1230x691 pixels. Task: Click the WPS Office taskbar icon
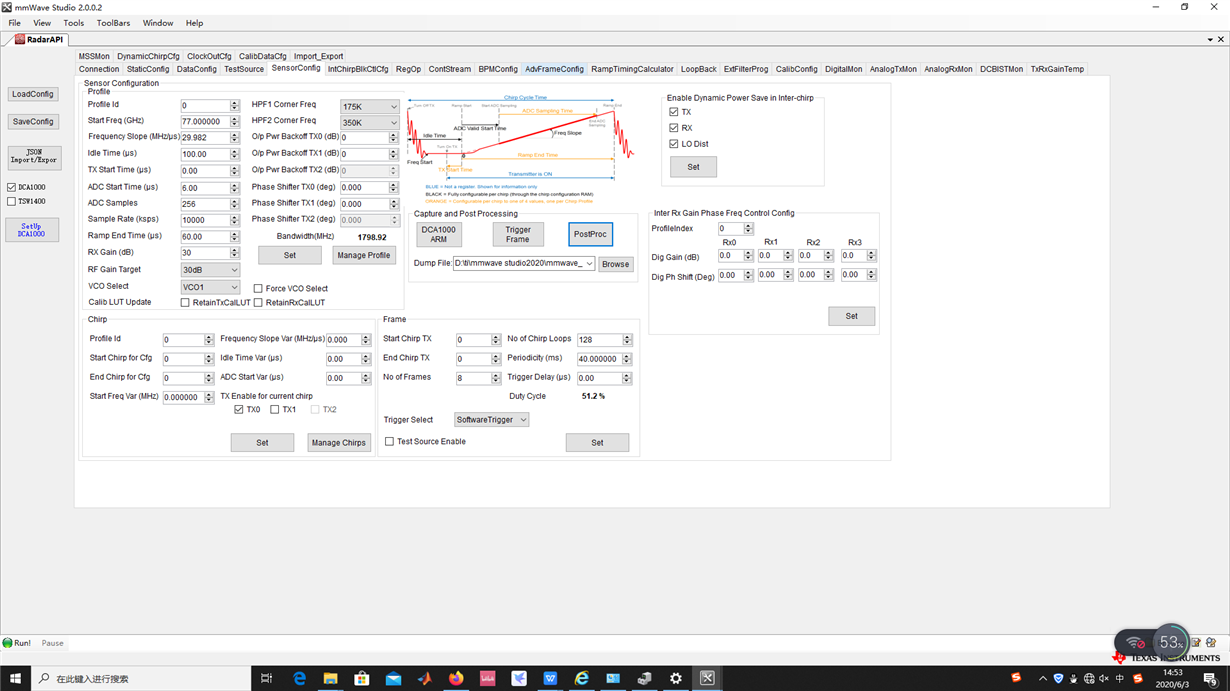tap(550, 678)
